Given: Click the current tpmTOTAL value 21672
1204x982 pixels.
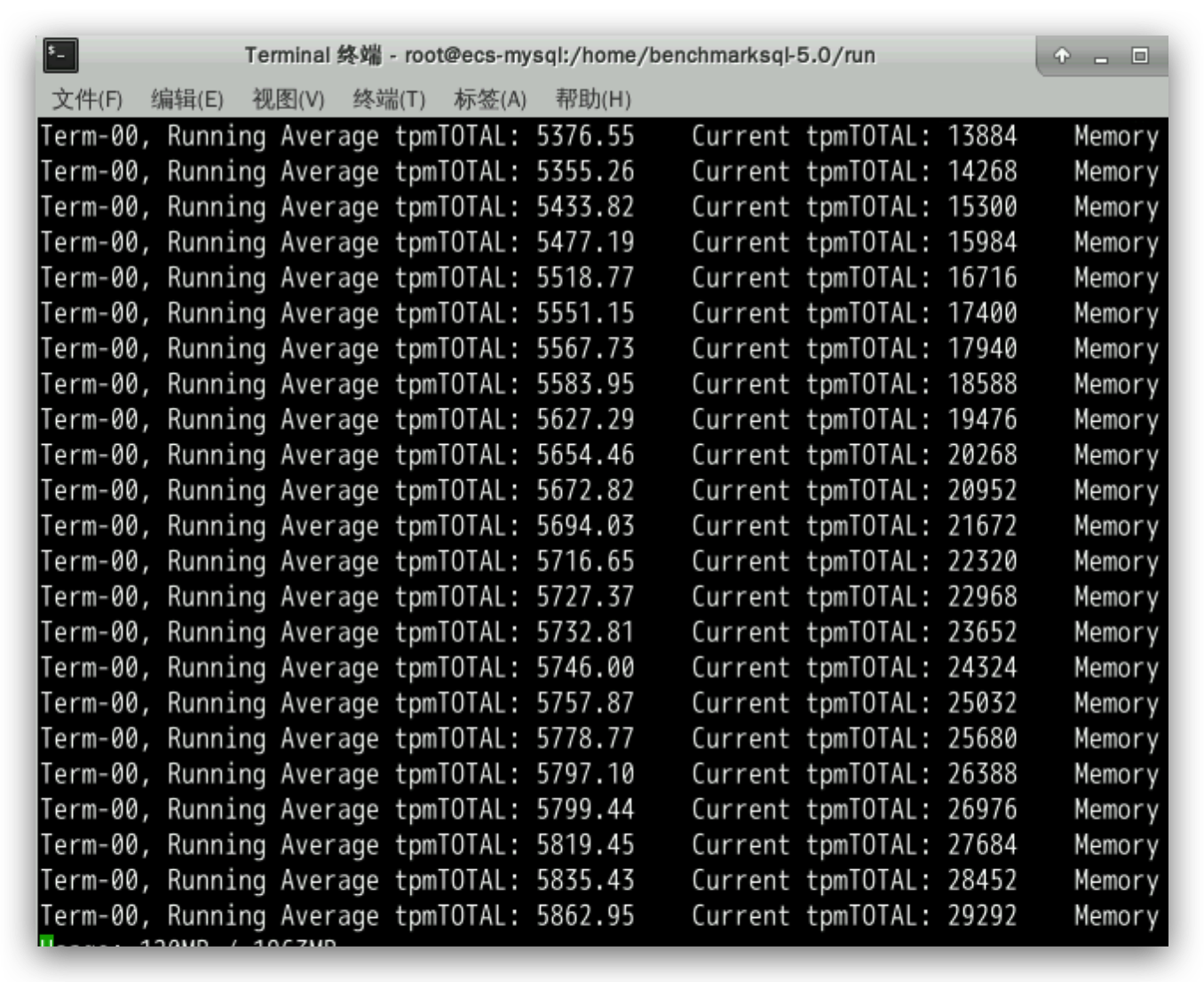Looking at the screenshot, I should pyautogui.click(x=982, y=527).
